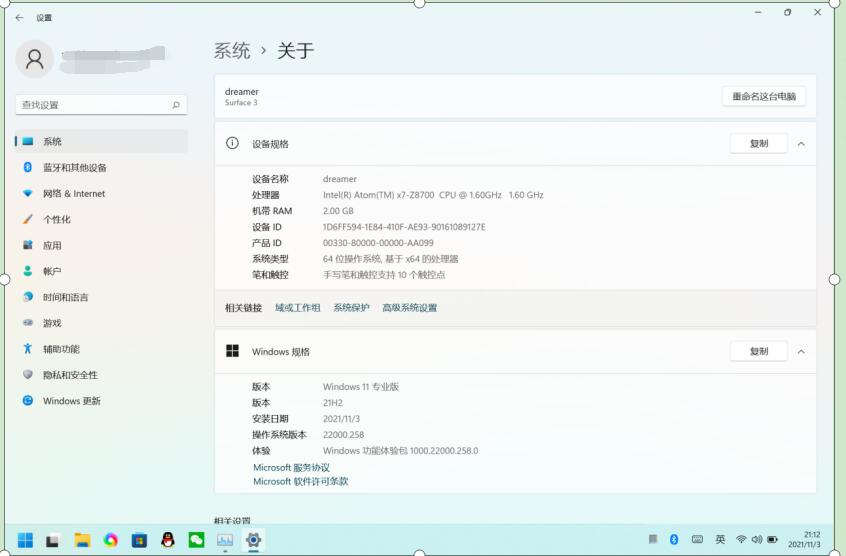
Task: Click the processor value Intel Atom x7-Z8700
Action: click(433, 195)
